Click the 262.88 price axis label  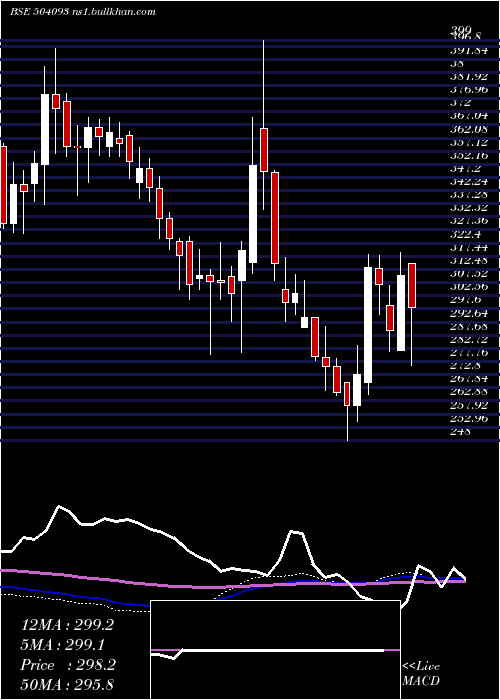point(469,392)
